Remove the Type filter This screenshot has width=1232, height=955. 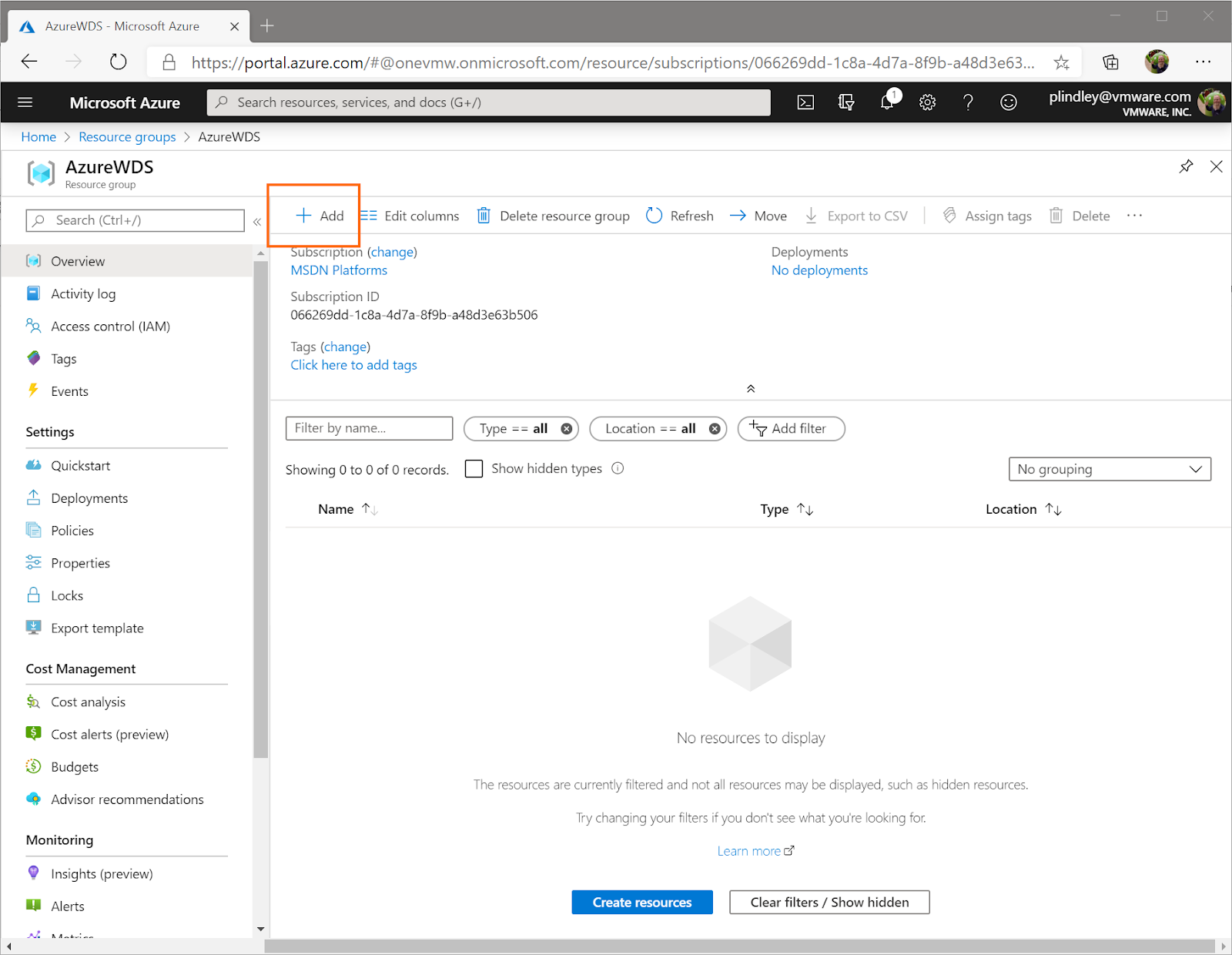pyautogui.click(x=567, y=429)
